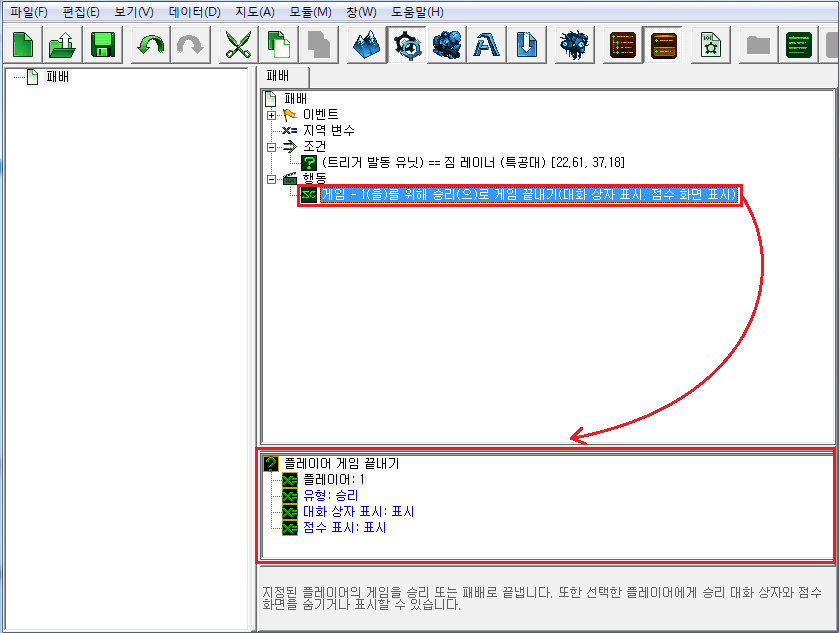This screenshot has height=633, width=840.
Task: Click the X= icon next to 지역 변수
Action: click(290, 131)
